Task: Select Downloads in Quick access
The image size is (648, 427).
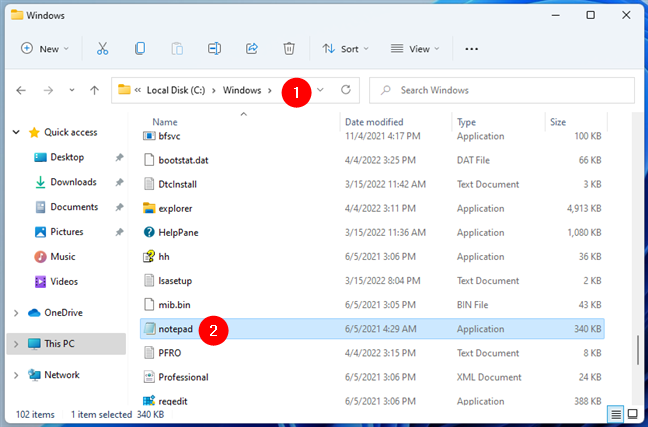Action: (73, 182)
